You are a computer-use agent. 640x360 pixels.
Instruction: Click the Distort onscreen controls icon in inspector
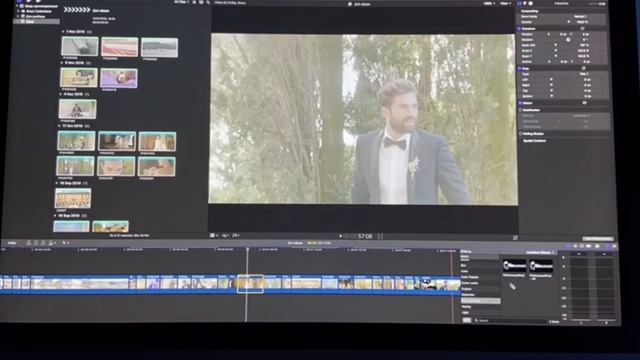584,103
